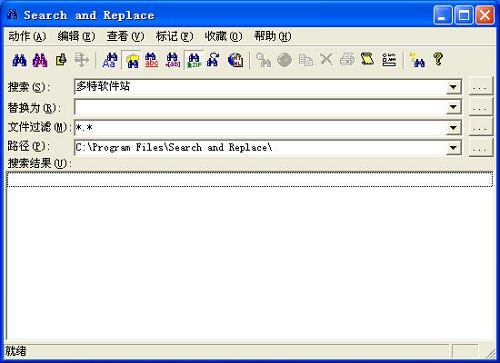Click the grayed round stop icon

click(x=284, y=60)
